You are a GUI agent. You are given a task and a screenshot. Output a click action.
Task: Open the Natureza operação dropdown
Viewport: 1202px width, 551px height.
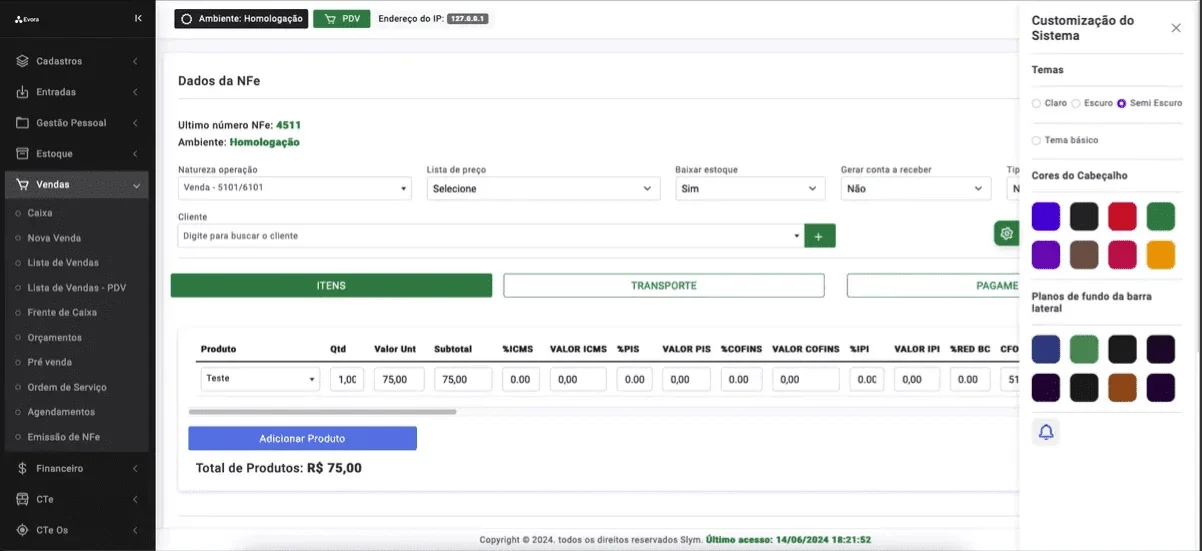click(295, 188)
